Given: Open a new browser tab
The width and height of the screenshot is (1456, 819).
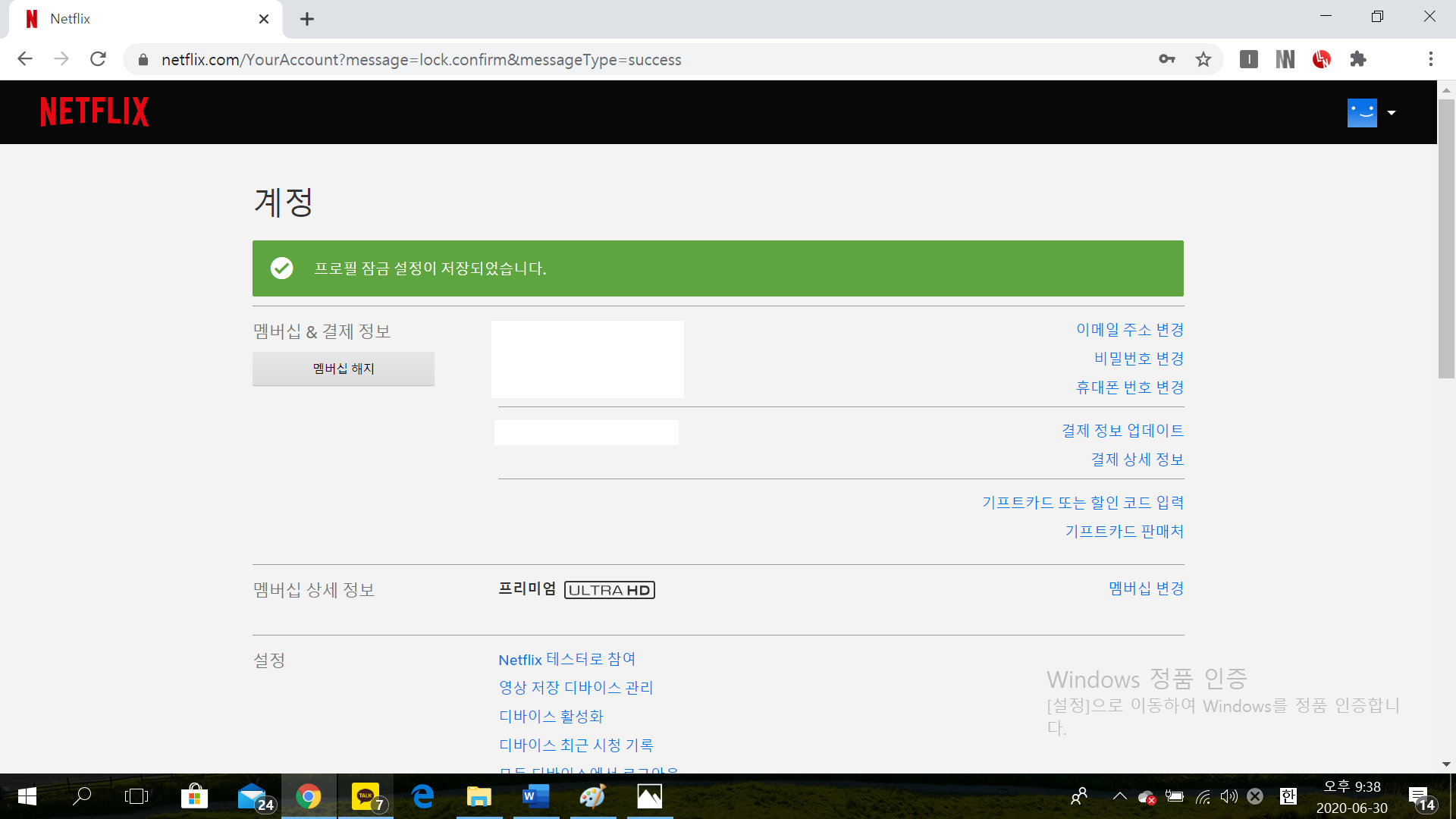Looking at the screenshot, I should (306, 19).
